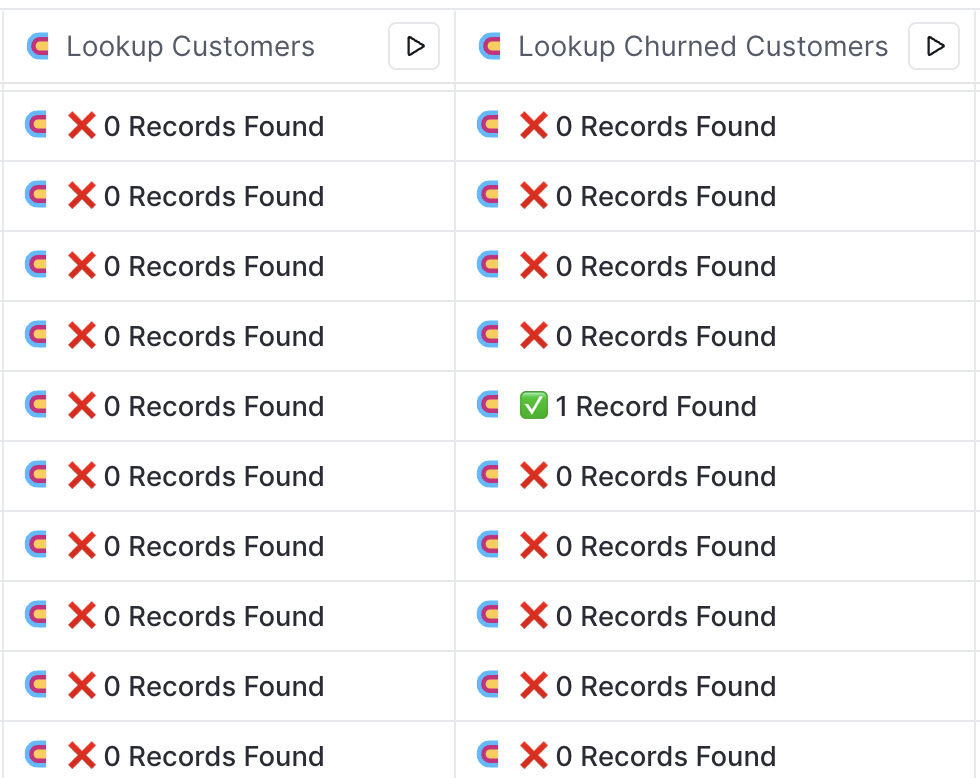
Task: Click red X in first Lookup Churned Customers row
Action: click(x=534, y=126)
